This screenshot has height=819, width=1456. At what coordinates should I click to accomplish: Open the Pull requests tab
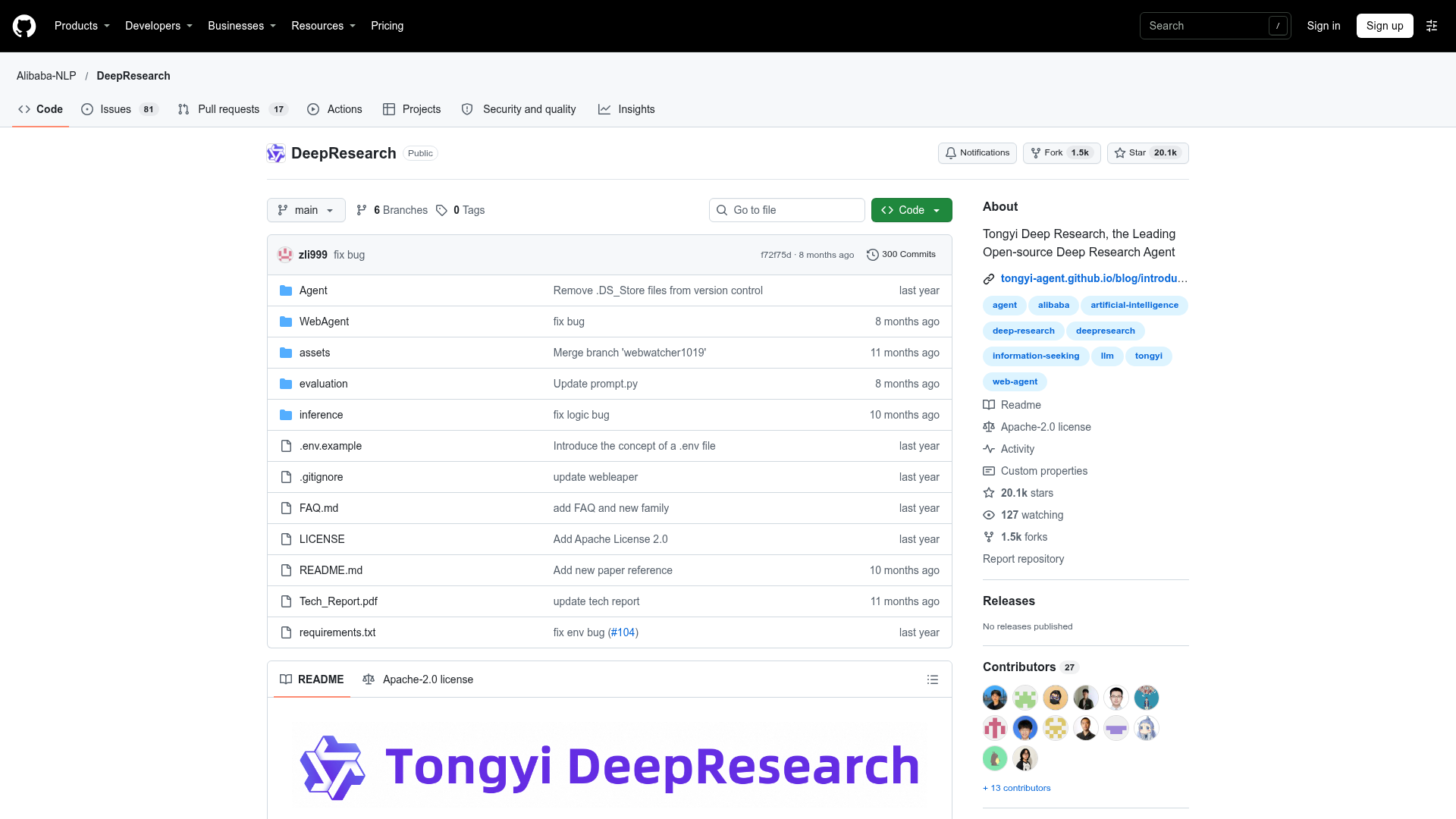(x=232, y=109)
